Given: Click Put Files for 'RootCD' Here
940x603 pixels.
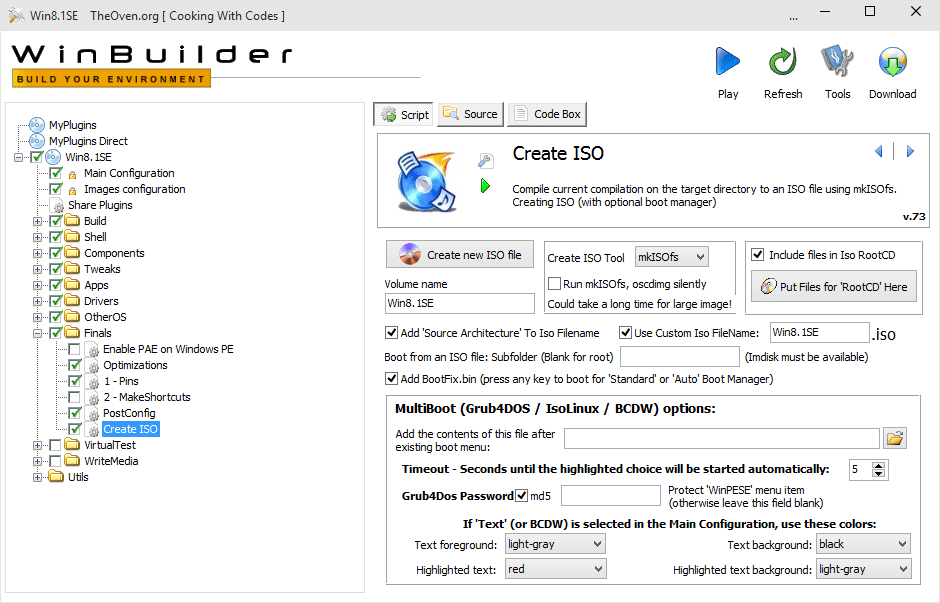Looking at the screenshot, I should [833, 287].
